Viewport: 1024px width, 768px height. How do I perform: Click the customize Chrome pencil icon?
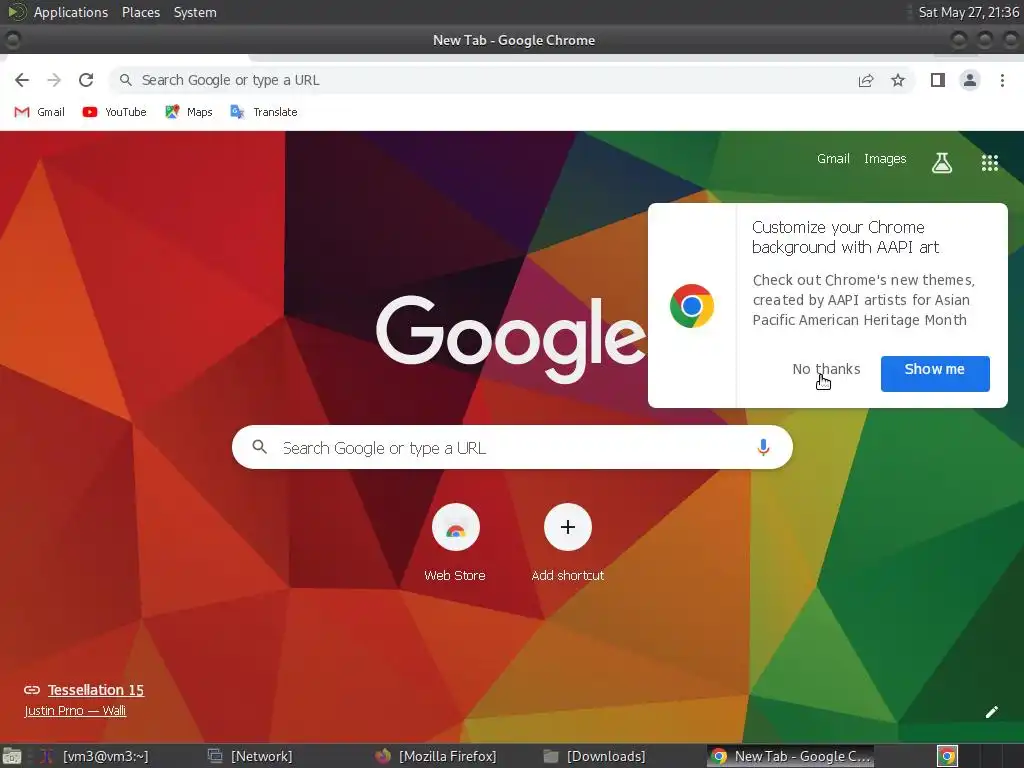(991, 712)
